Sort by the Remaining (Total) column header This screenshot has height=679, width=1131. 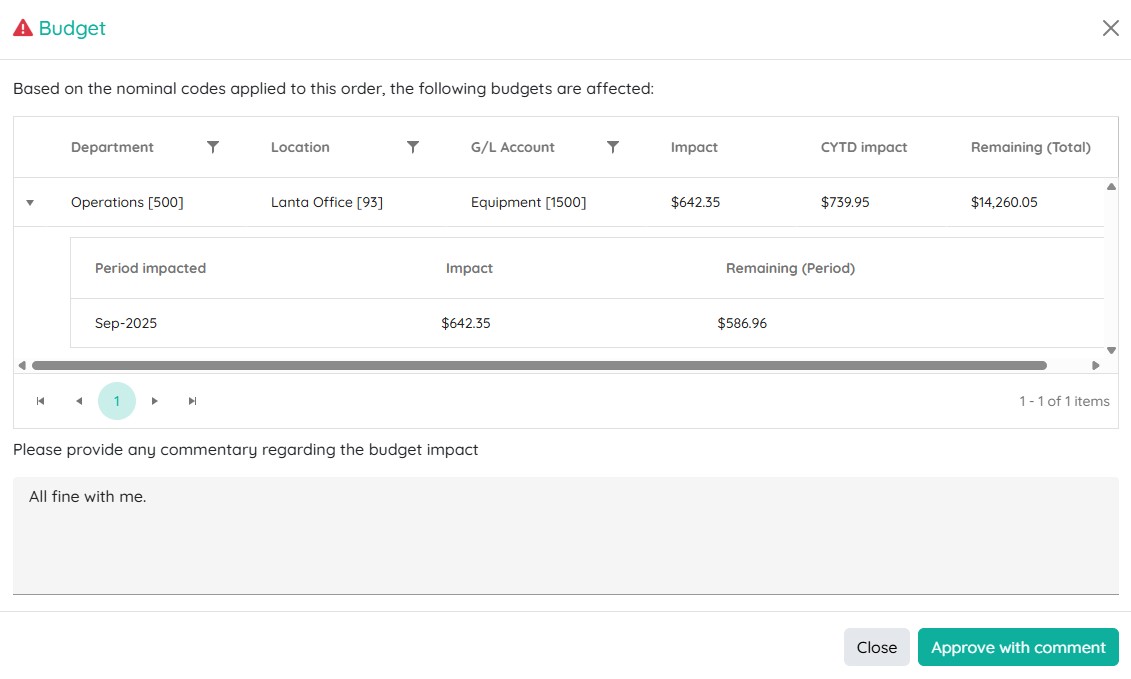point(1030,147)
